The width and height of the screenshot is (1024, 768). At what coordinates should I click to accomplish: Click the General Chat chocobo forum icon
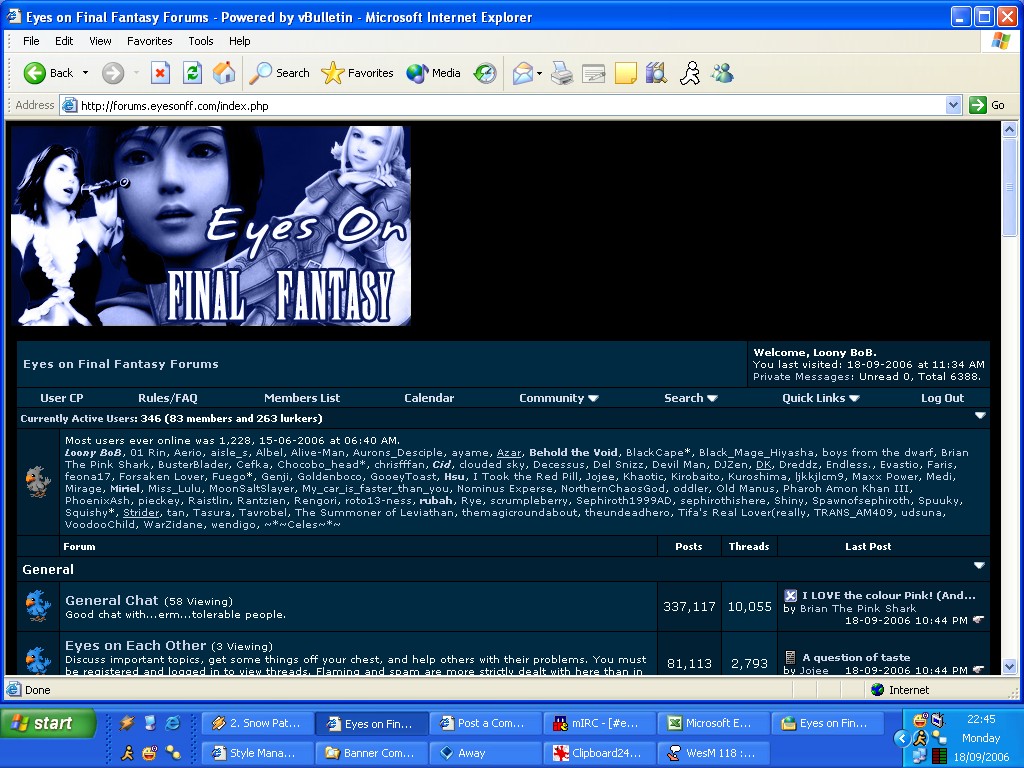click(38, 606)
